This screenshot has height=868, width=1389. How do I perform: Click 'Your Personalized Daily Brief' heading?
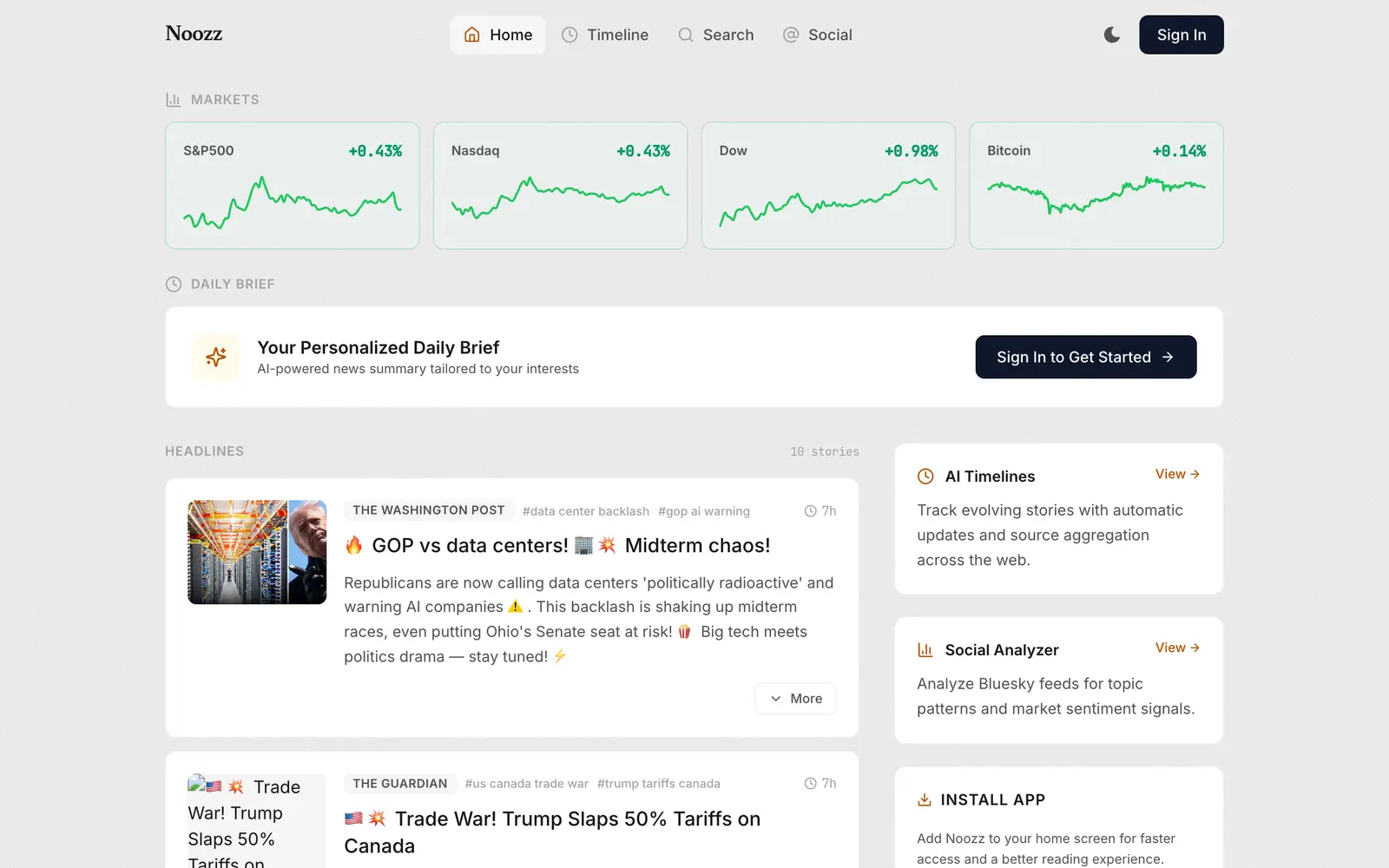pyautogui.click(x=379, y=347)
